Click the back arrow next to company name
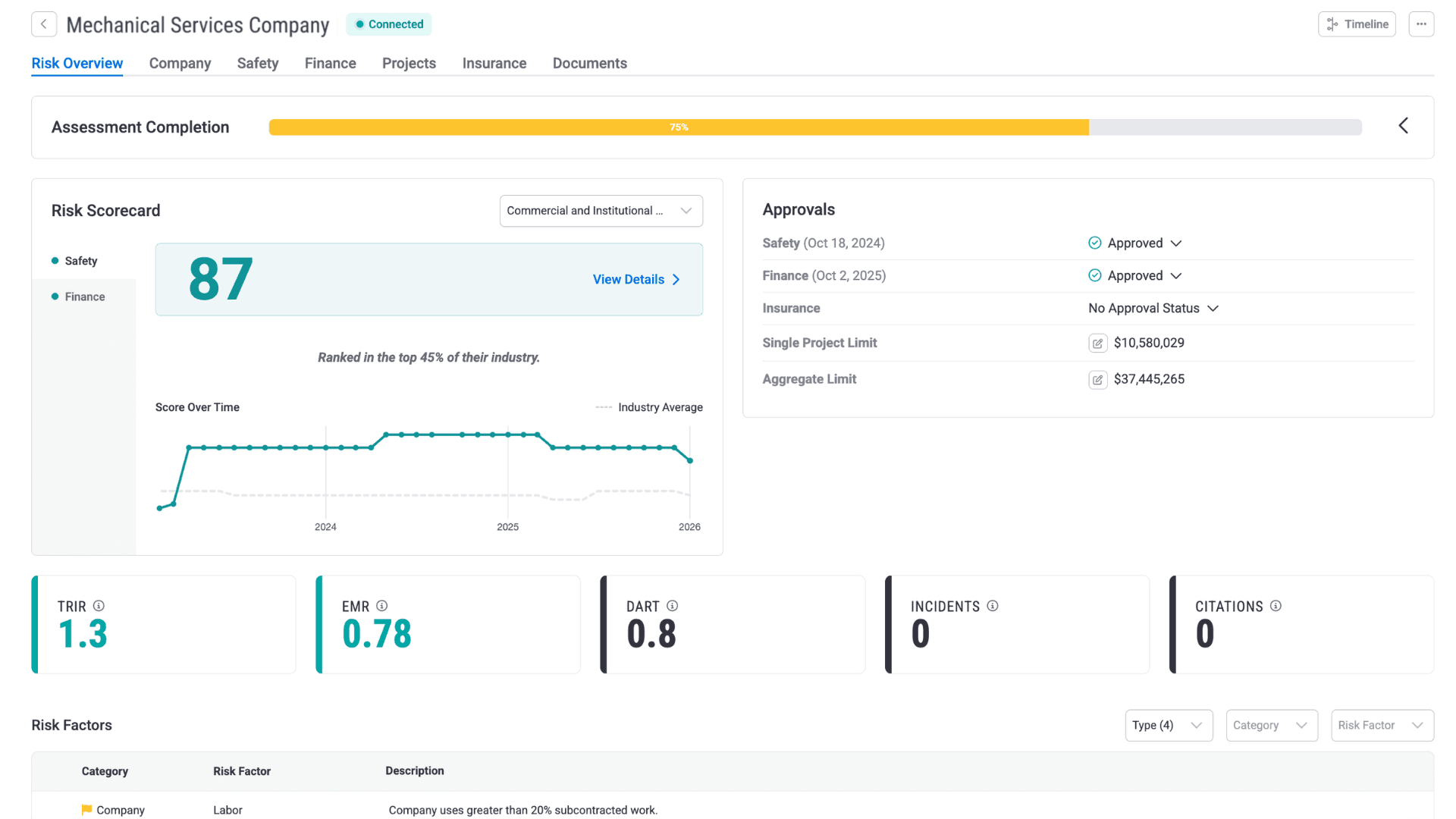1456x819 pixels. (x=44, y=24)
